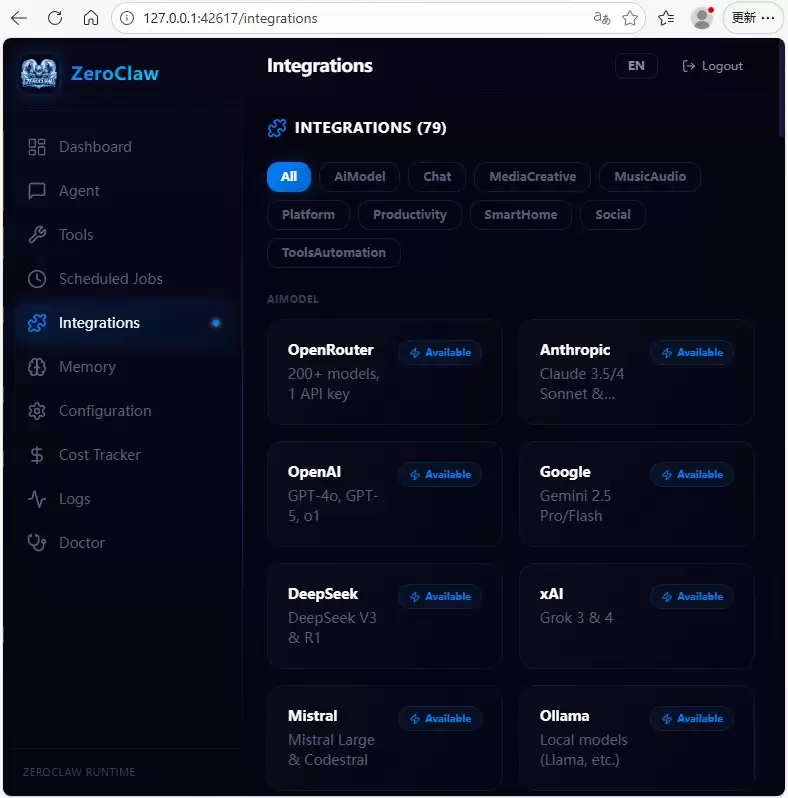Click the Memory brain icon
788x798 pixels.
[x=37, y=367]
